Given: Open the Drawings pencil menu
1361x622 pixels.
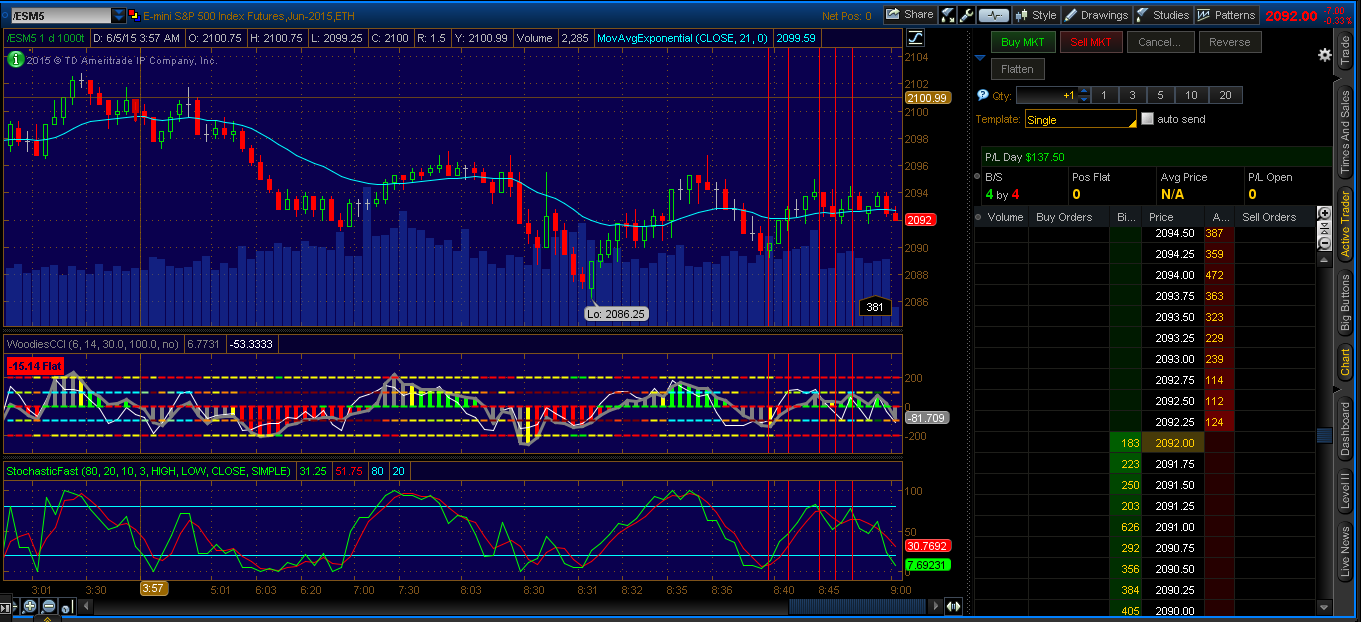Looking at the screenshot, I should click(1096, 15).
